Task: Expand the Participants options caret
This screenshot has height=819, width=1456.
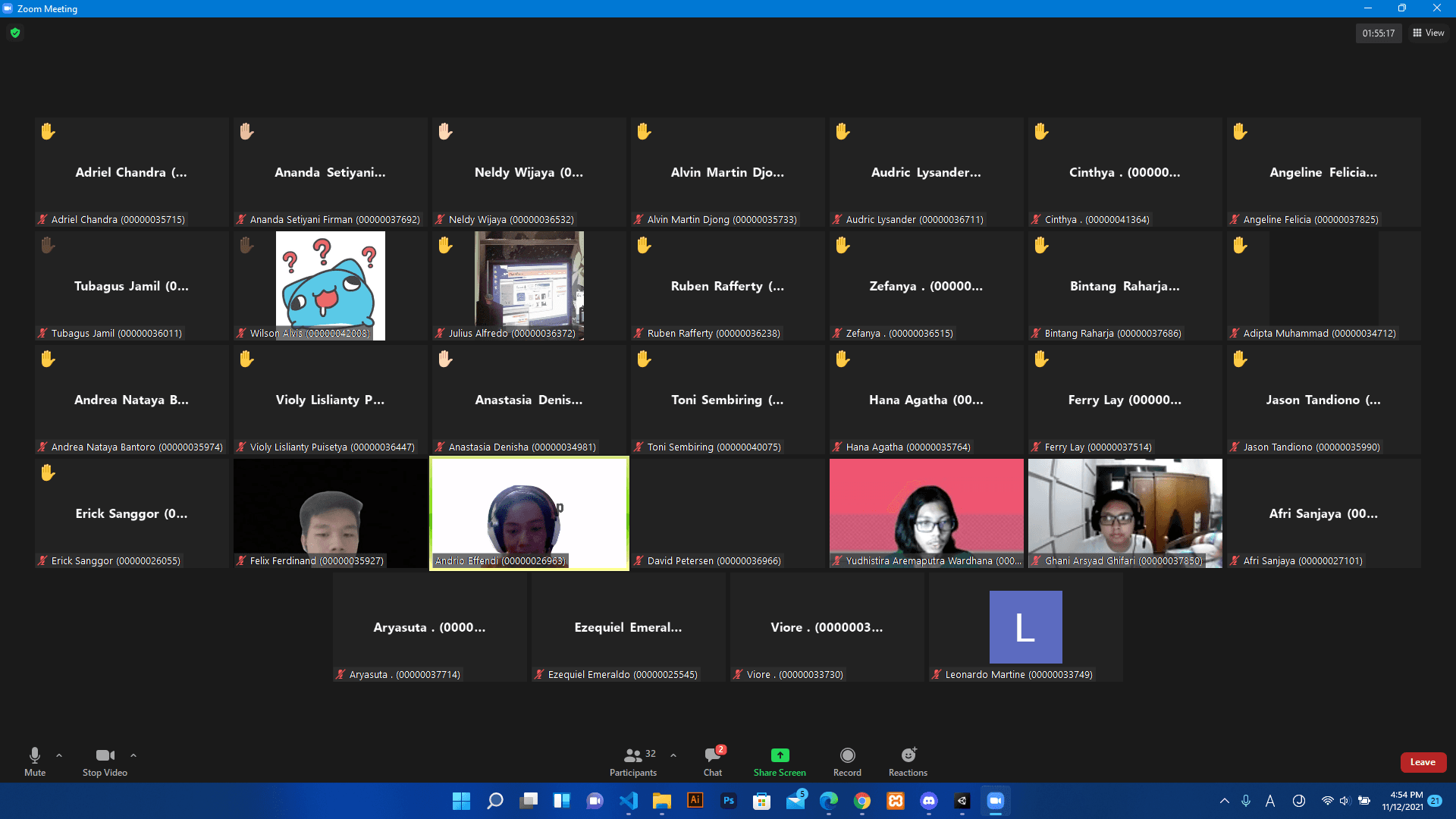Action: (673, 755)
